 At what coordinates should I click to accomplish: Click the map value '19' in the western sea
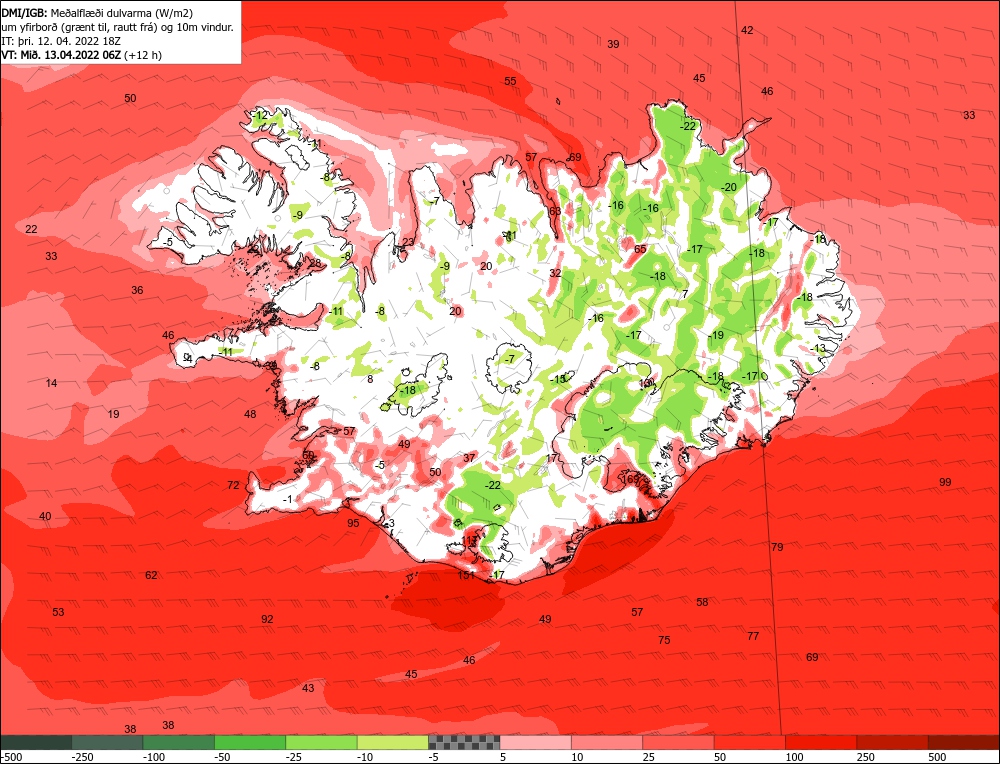coord(114,414)
